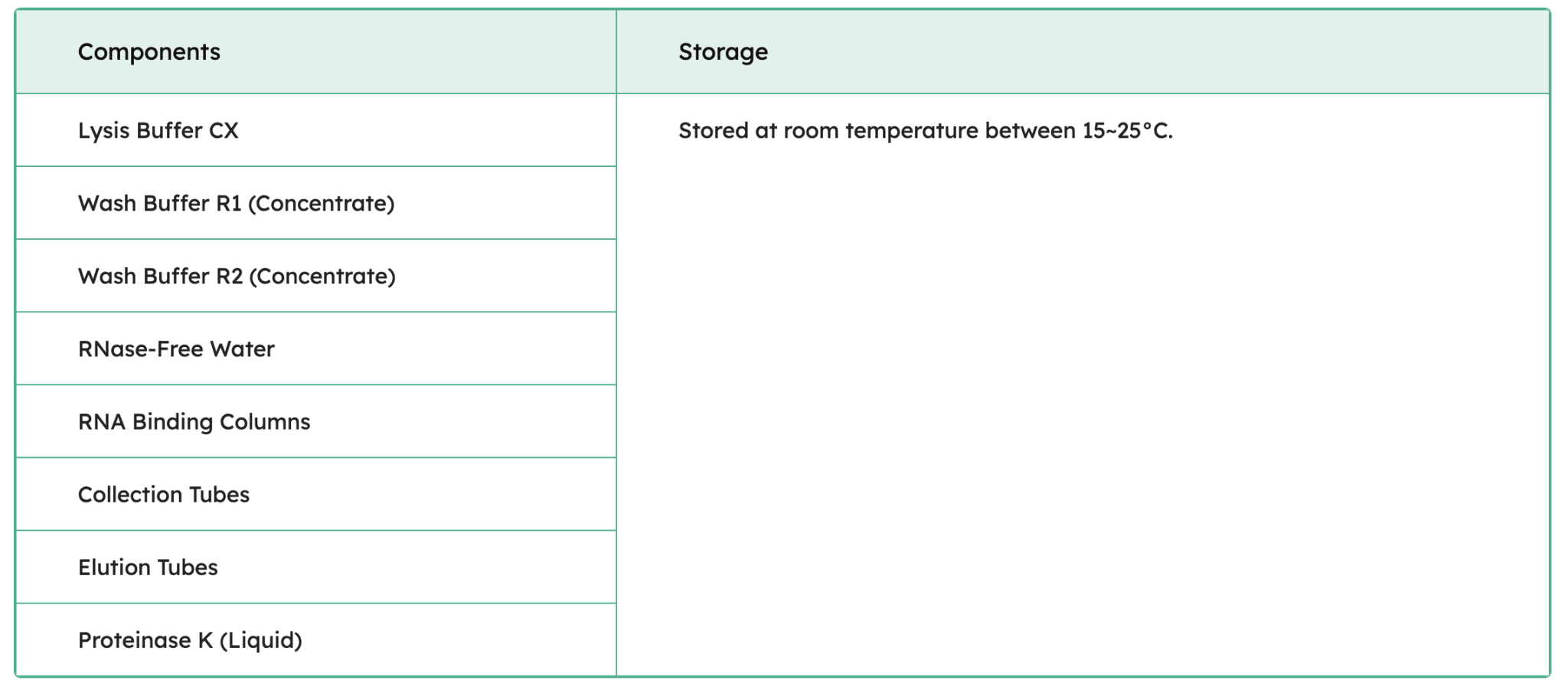
Task: Click the word "Tubes" in Elution Tubes
Action: pyautogui.click(x=188, y=568)
